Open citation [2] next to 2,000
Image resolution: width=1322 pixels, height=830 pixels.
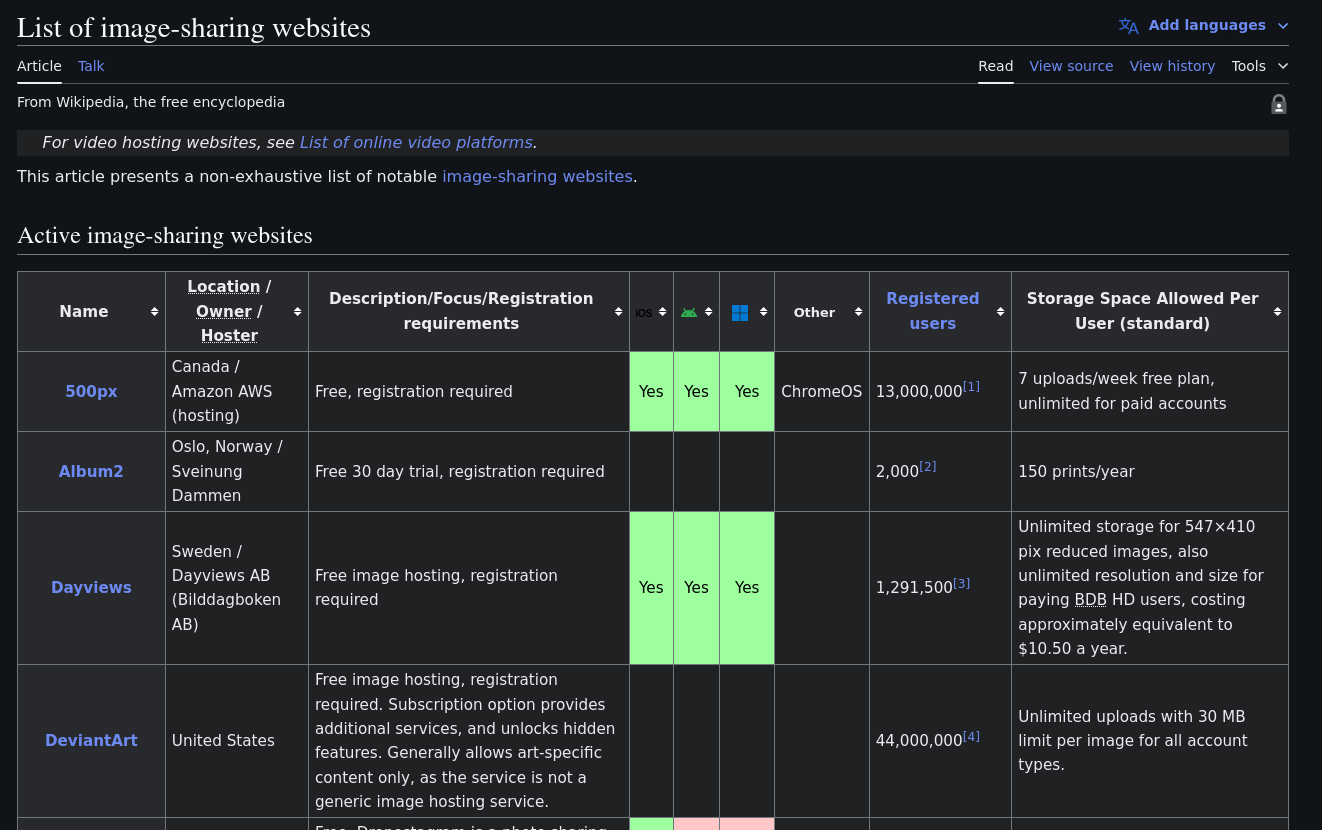[928, 466]
